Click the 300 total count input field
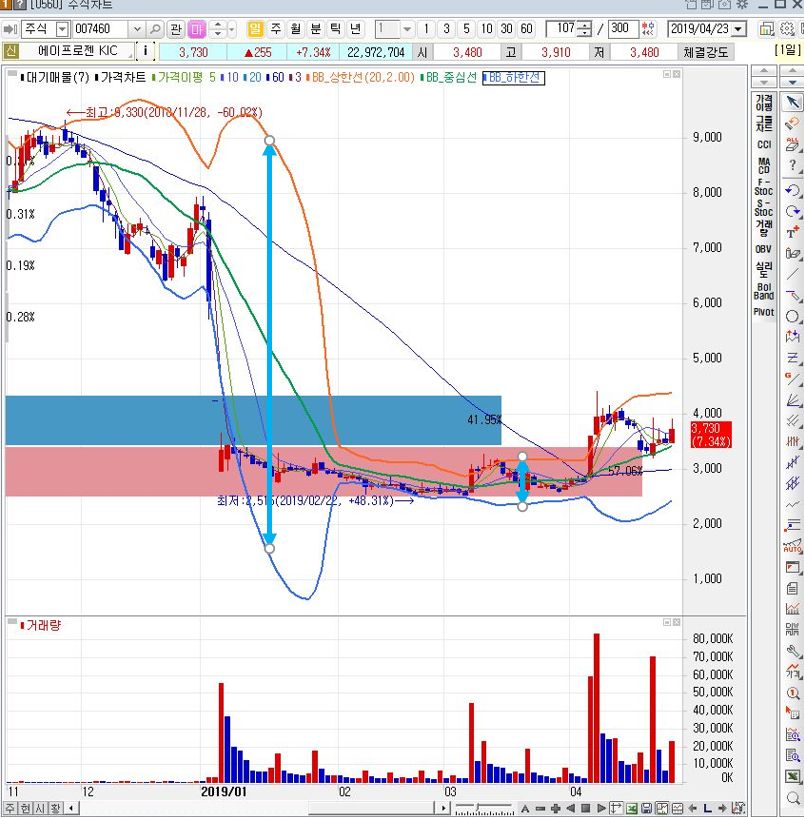This screenshot has height=817, width=804. coord(623,29)
